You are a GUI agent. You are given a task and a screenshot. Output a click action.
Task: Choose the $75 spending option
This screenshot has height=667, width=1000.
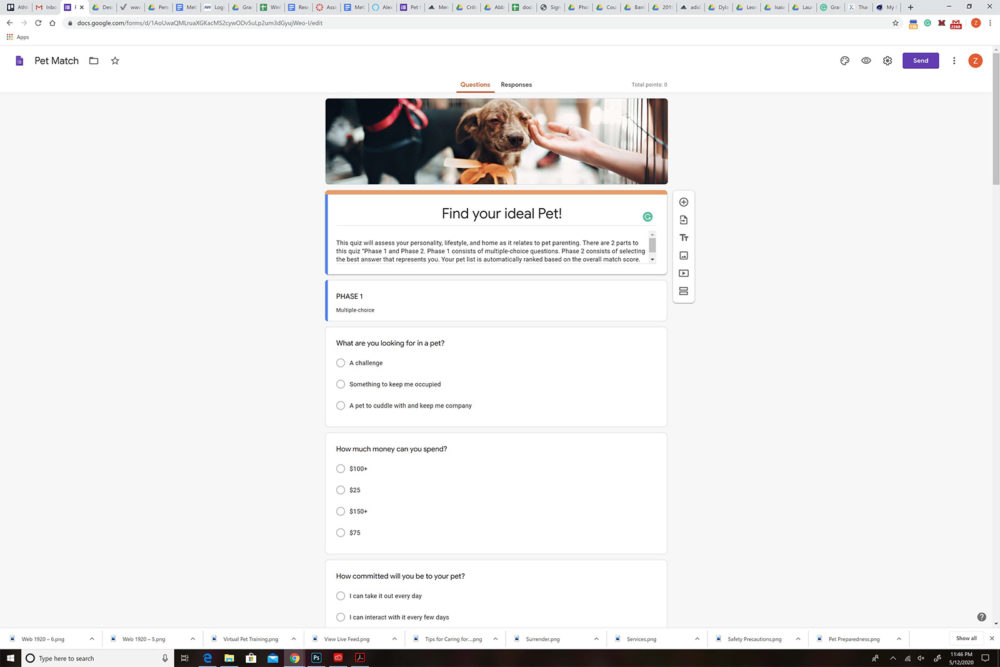pos(341,532)
